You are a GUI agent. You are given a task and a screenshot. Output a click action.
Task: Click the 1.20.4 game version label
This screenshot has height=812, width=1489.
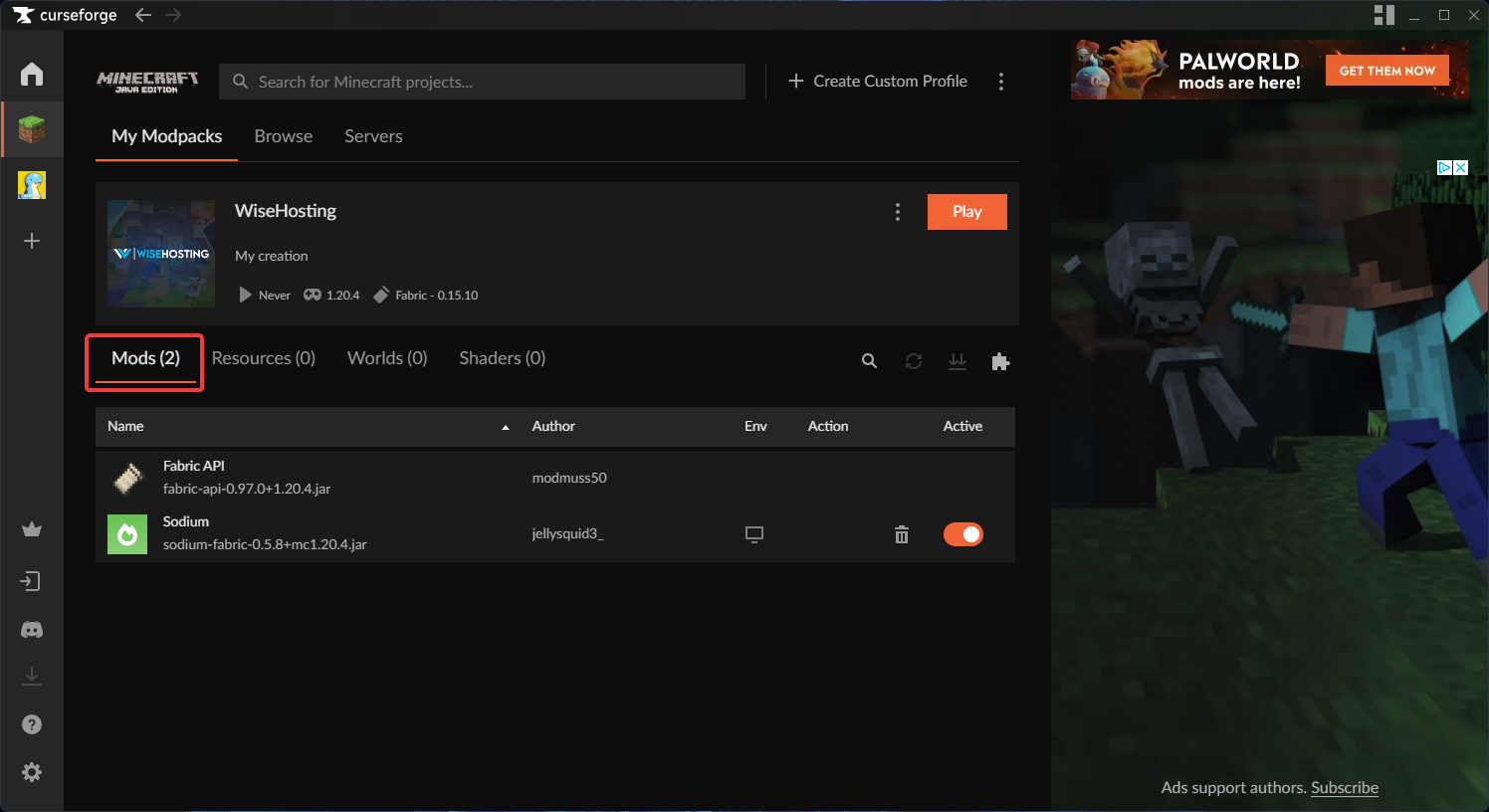tap(343, 296)
